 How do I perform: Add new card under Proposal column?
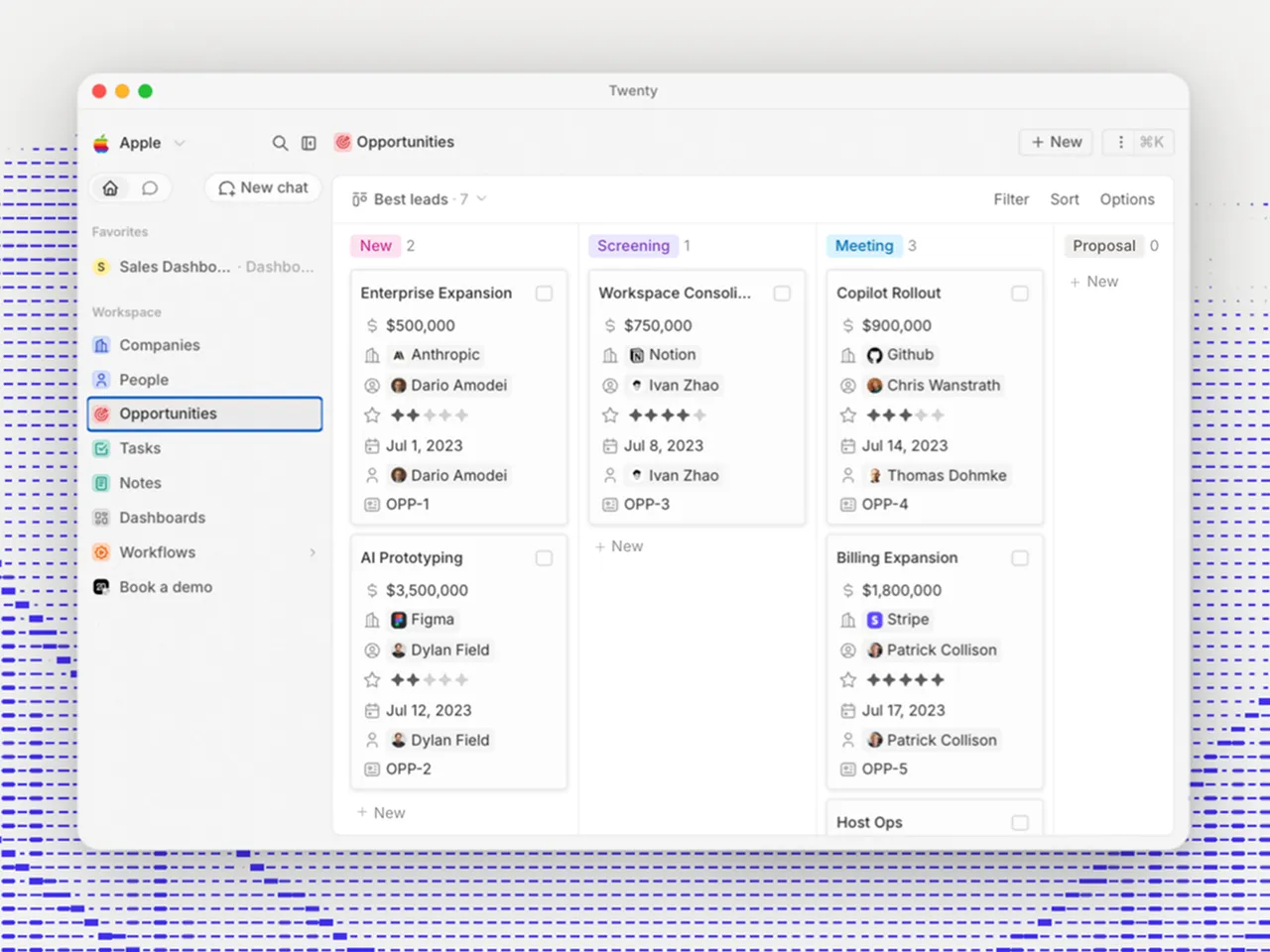(1094, 282)
